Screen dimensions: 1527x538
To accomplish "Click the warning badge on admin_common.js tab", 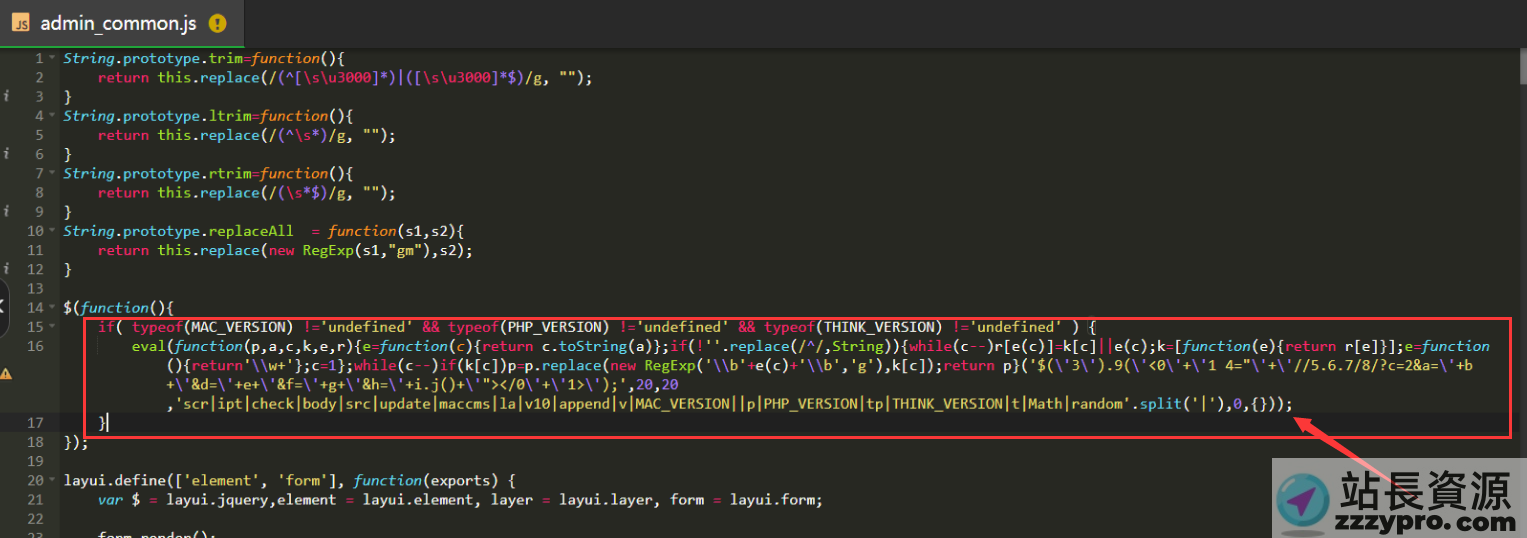I will tap(217, 23).
